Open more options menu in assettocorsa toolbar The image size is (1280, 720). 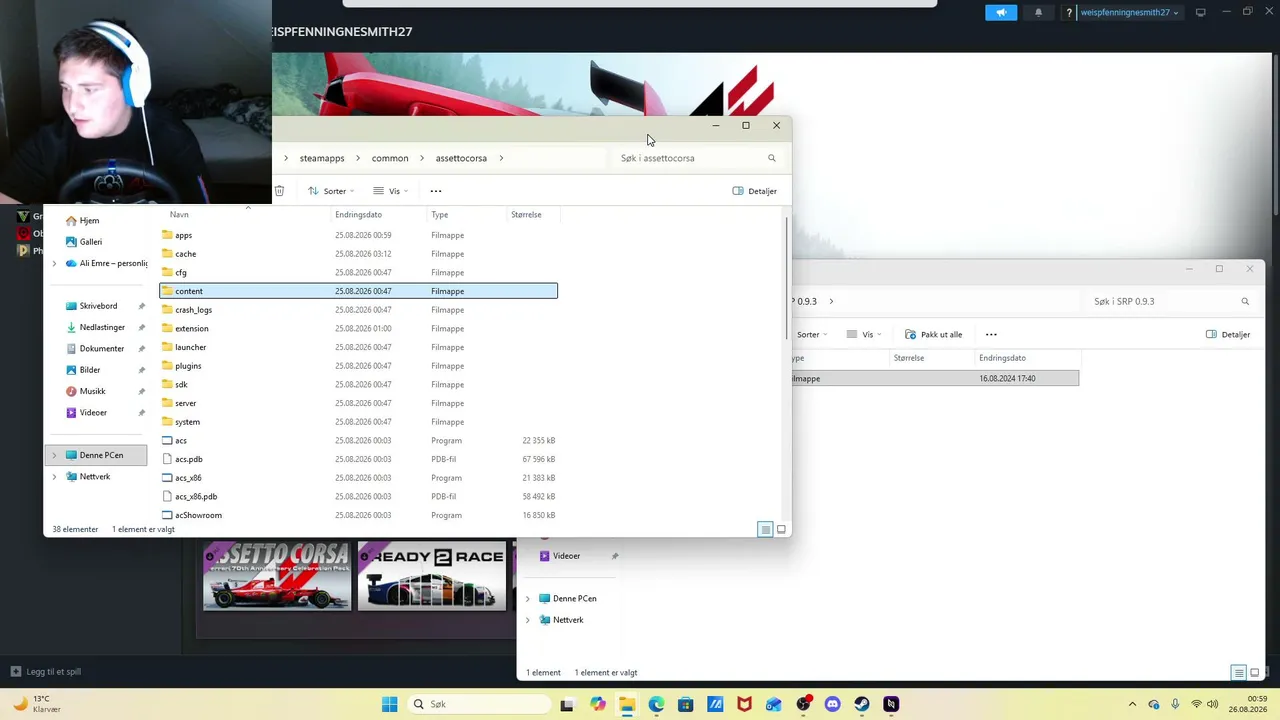(x=435, y=191)
